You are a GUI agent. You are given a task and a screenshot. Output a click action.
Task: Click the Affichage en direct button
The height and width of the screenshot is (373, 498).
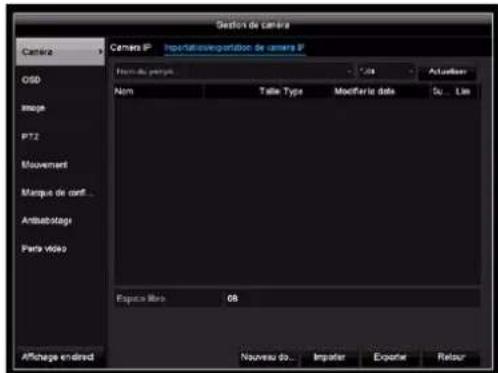tap(58, 357)
